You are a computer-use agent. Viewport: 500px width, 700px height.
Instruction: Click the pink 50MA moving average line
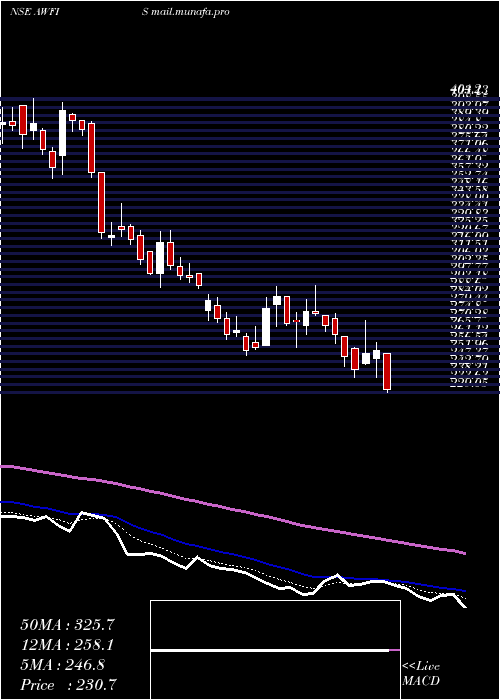pyautogui.click(x=232, y=509)
